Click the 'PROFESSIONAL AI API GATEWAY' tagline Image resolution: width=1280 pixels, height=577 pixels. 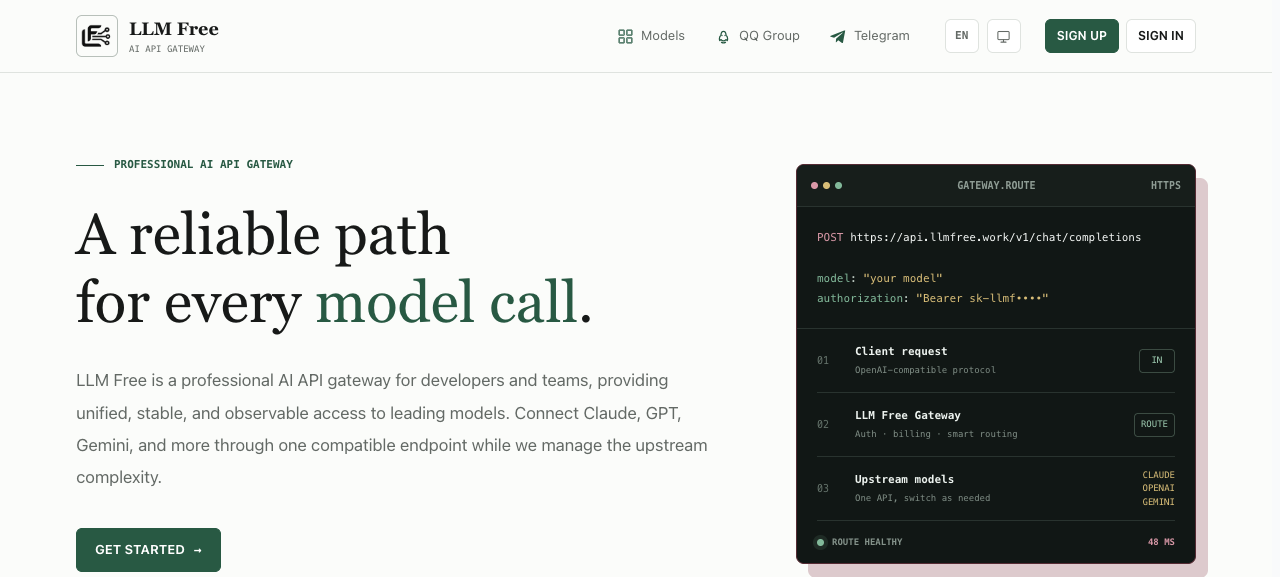point(203,164)
